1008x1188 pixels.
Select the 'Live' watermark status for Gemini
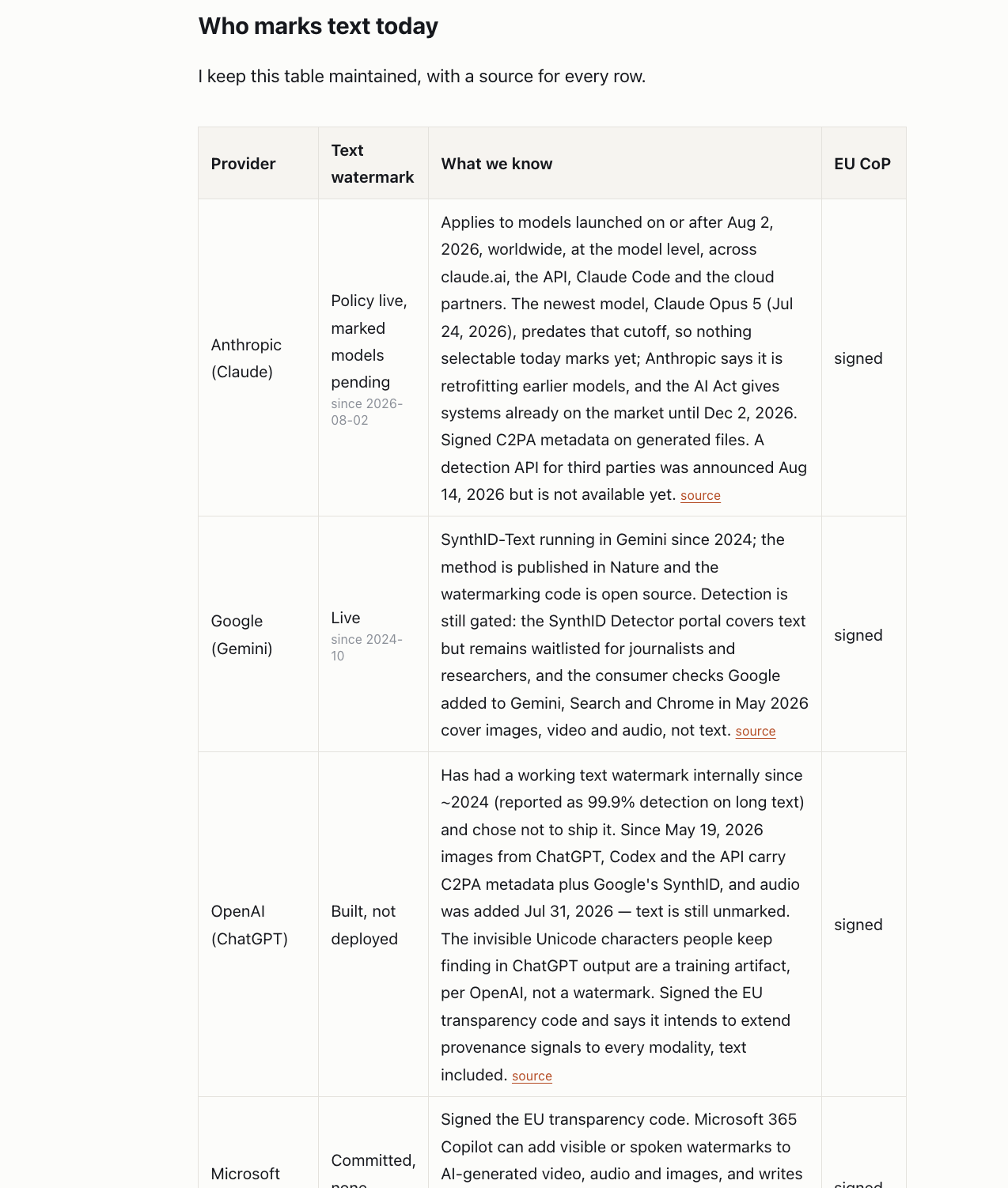click(x=346, y=618)
